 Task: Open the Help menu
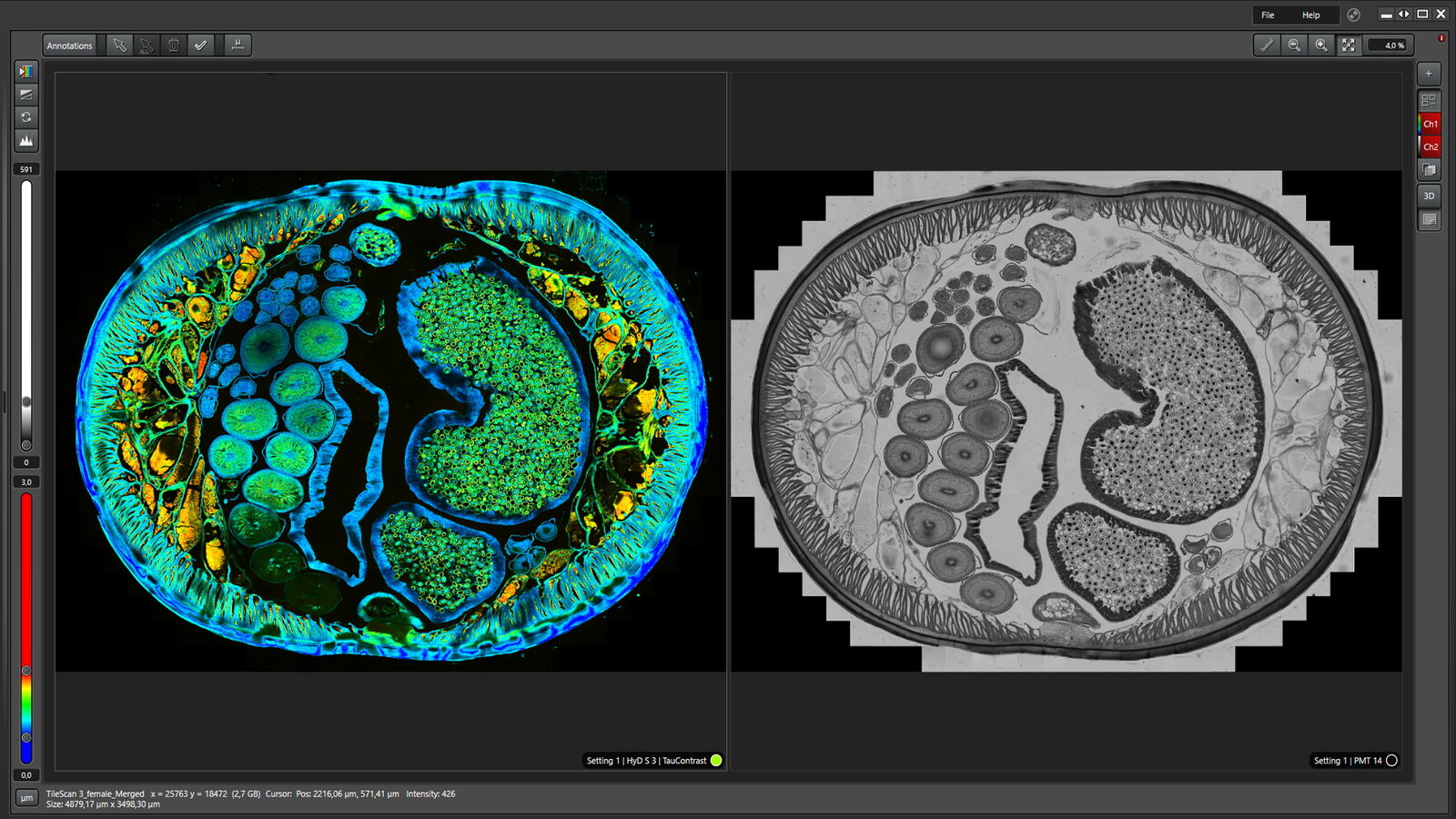coord(1310,15)
